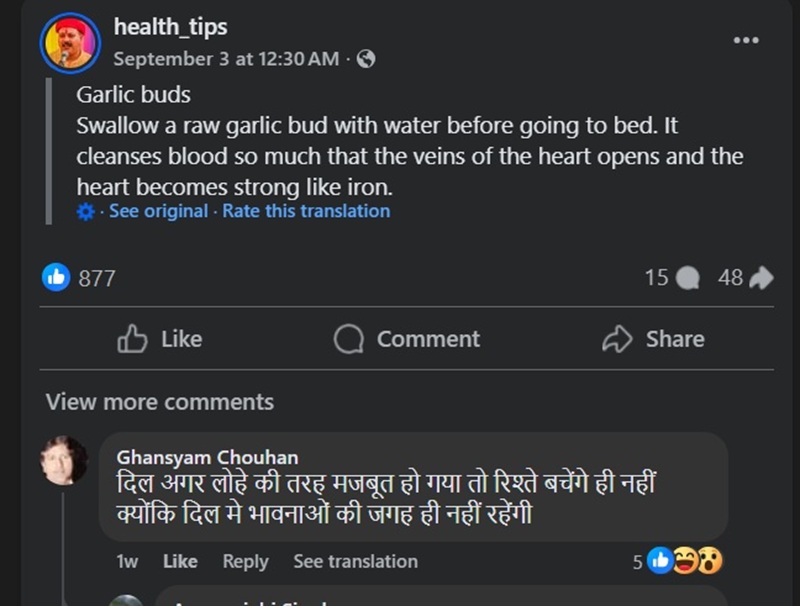Screen dimensions: 800x606
Task: Show the original post text
Action: 159,211
